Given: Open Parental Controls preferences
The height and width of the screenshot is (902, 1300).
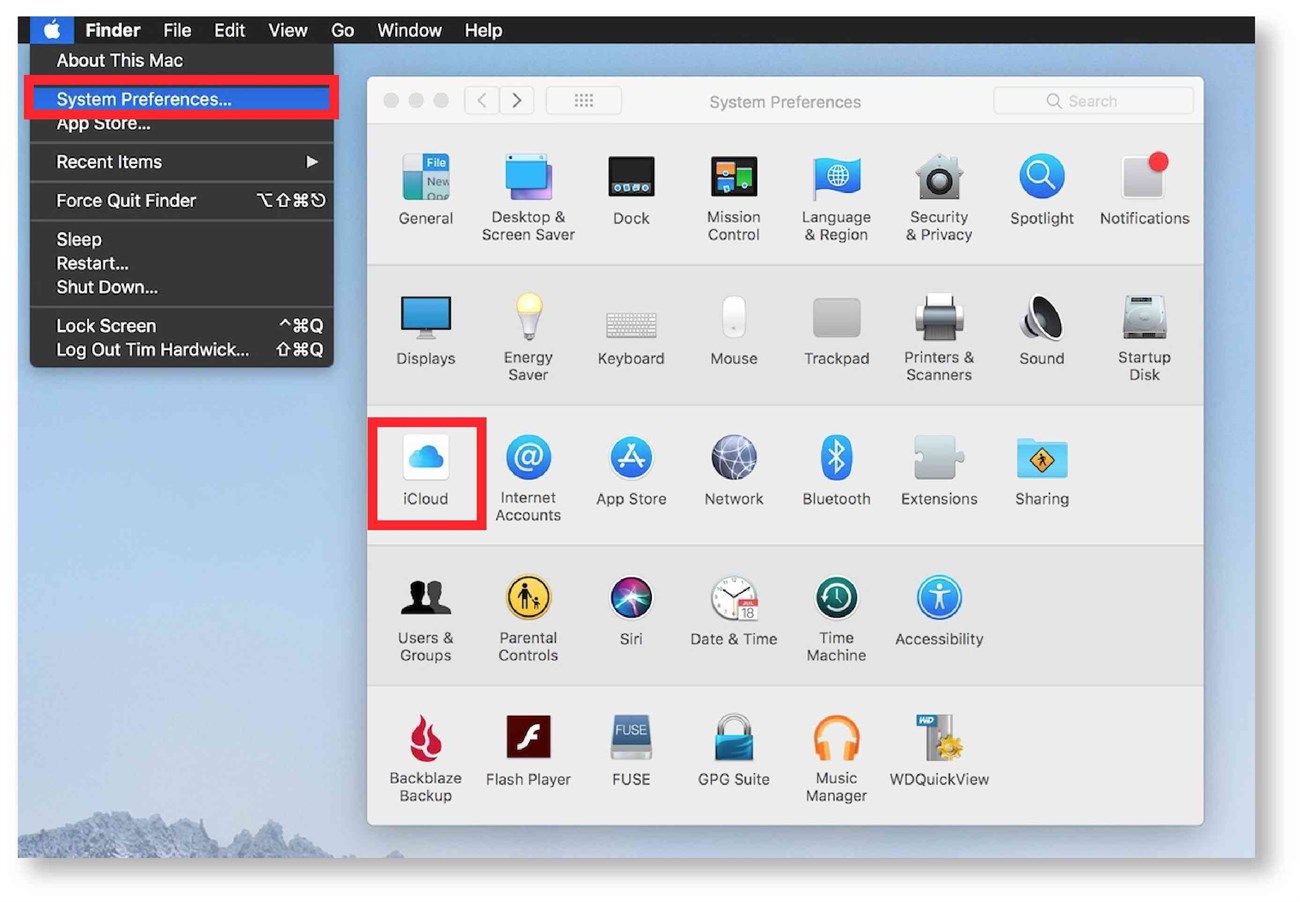Looking at the screenshot, I should [528, 617].
